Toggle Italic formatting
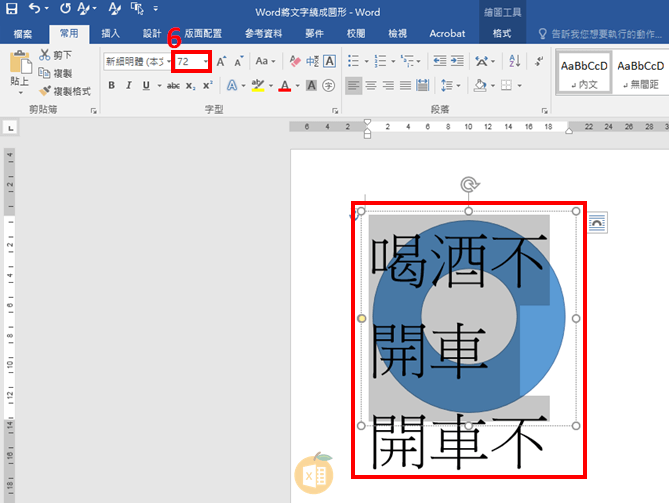669x503 pixels. tap(128, 86)
